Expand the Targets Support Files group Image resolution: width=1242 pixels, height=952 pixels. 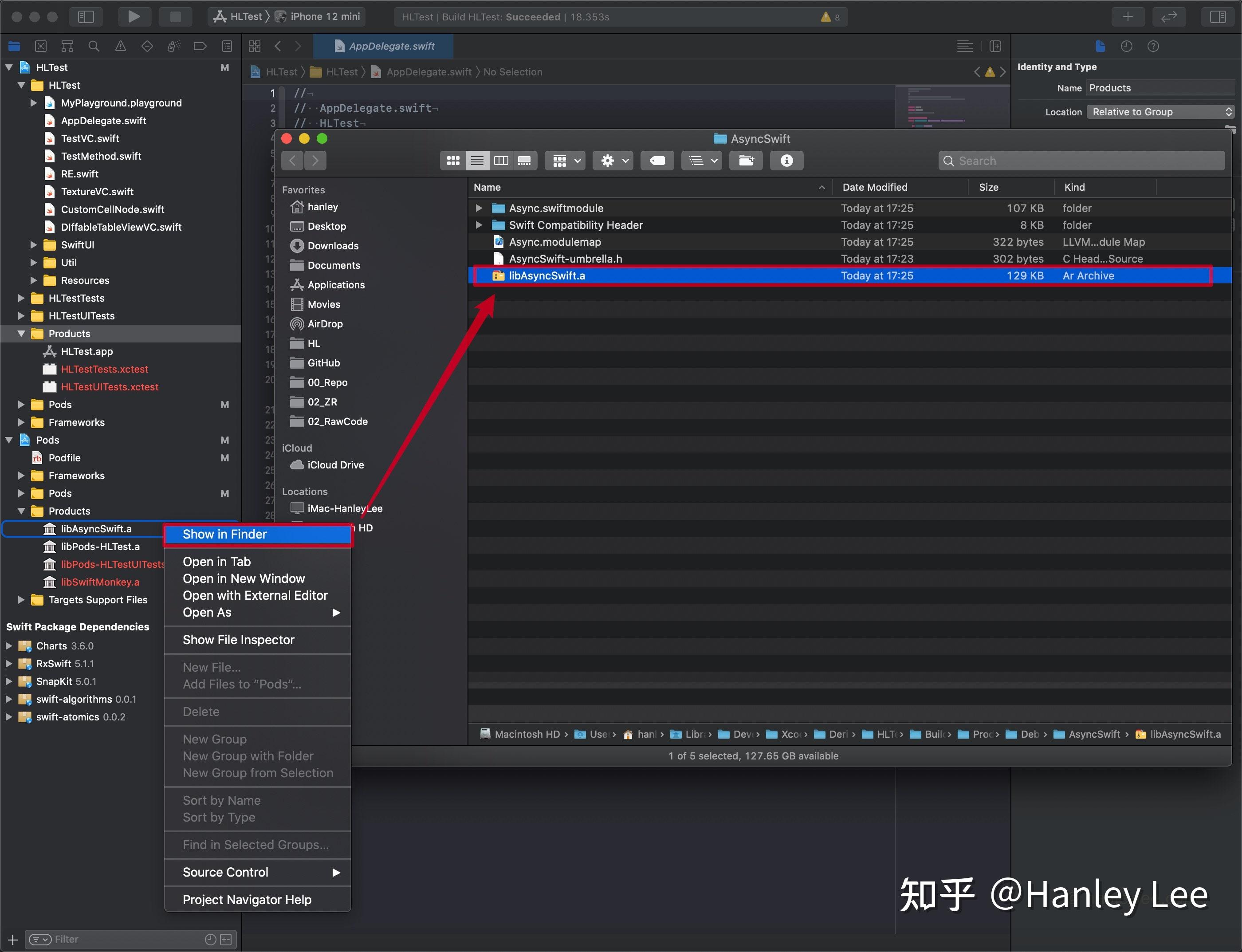coord(21,599)
